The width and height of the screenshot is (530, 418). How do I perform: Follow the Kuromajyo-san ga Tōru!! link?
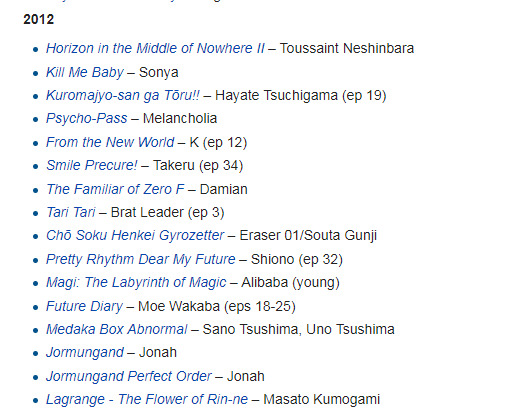[x=123, y=96]
